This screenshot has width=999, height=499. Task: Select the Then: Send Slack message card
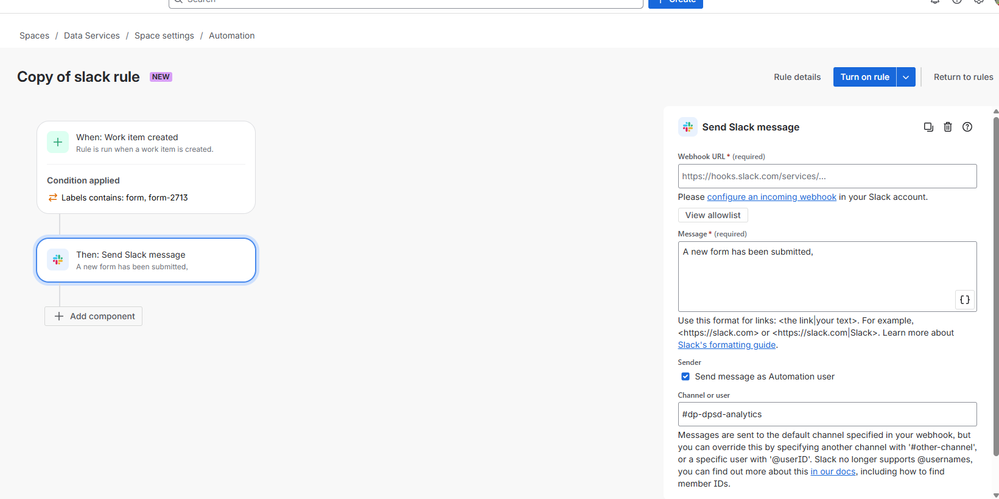tap(146, 260)
